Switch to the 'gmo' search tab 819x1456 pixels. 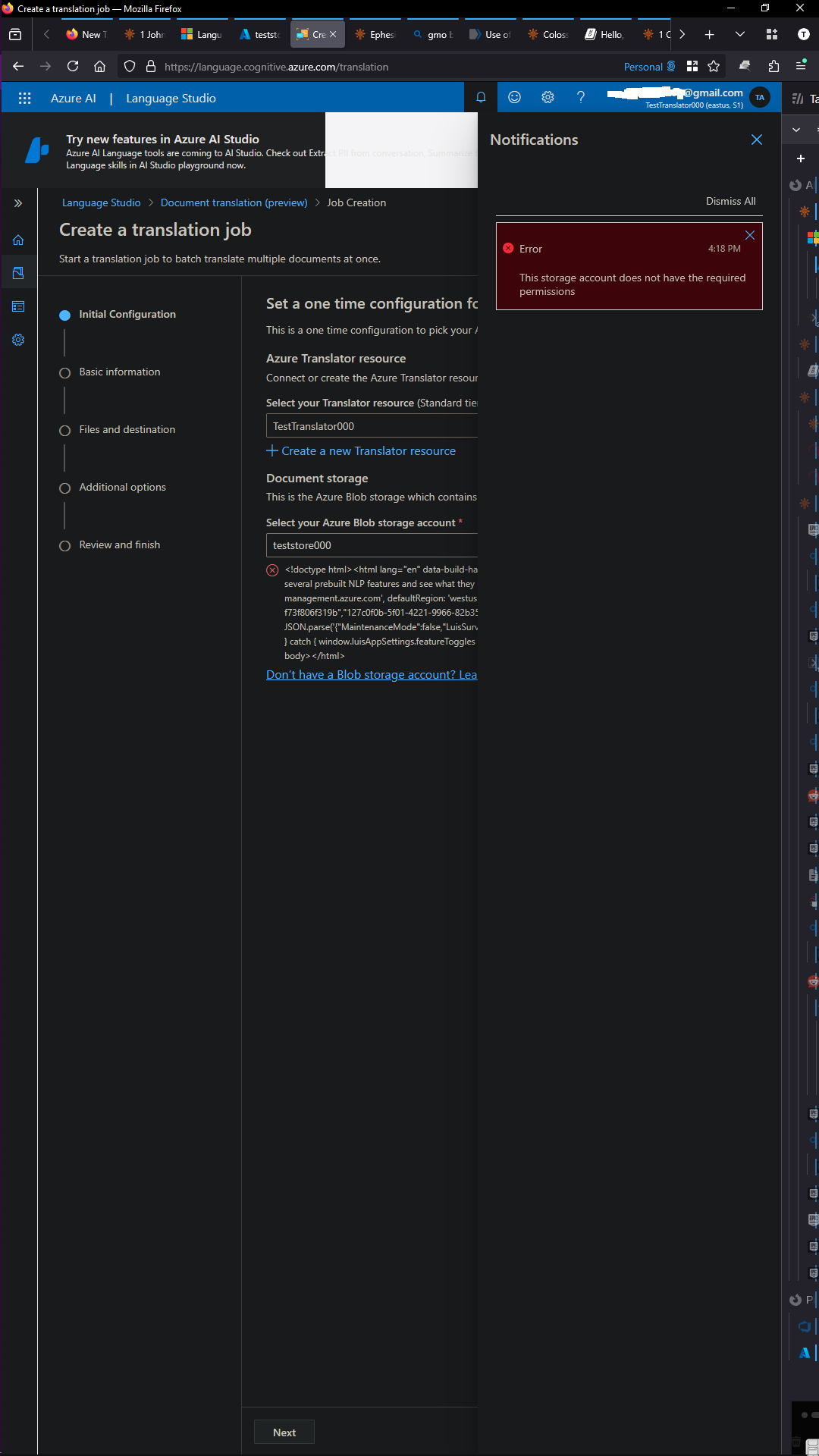[433, 34]
